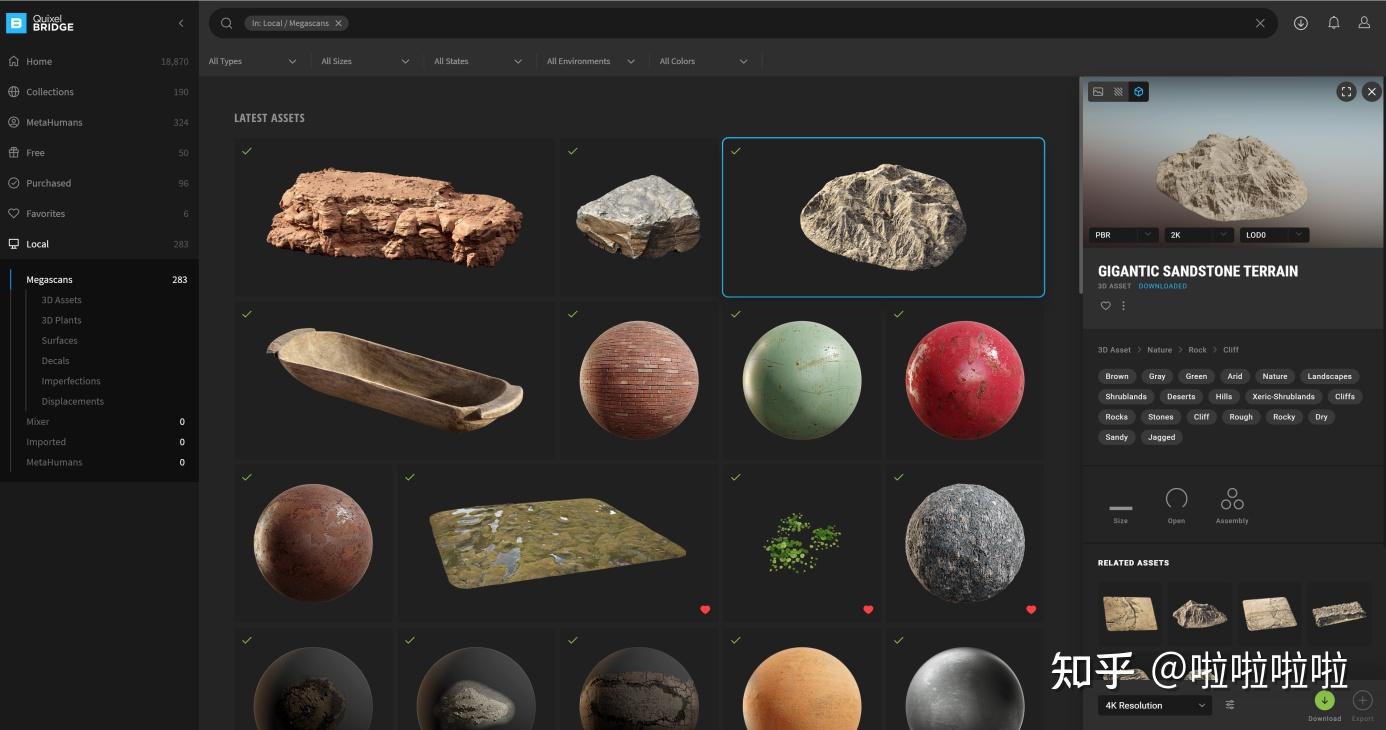Unfavorite the mossy ground surface heart
The height and width of the screenshot is (730, 1386).
click(x=705, y=609)
